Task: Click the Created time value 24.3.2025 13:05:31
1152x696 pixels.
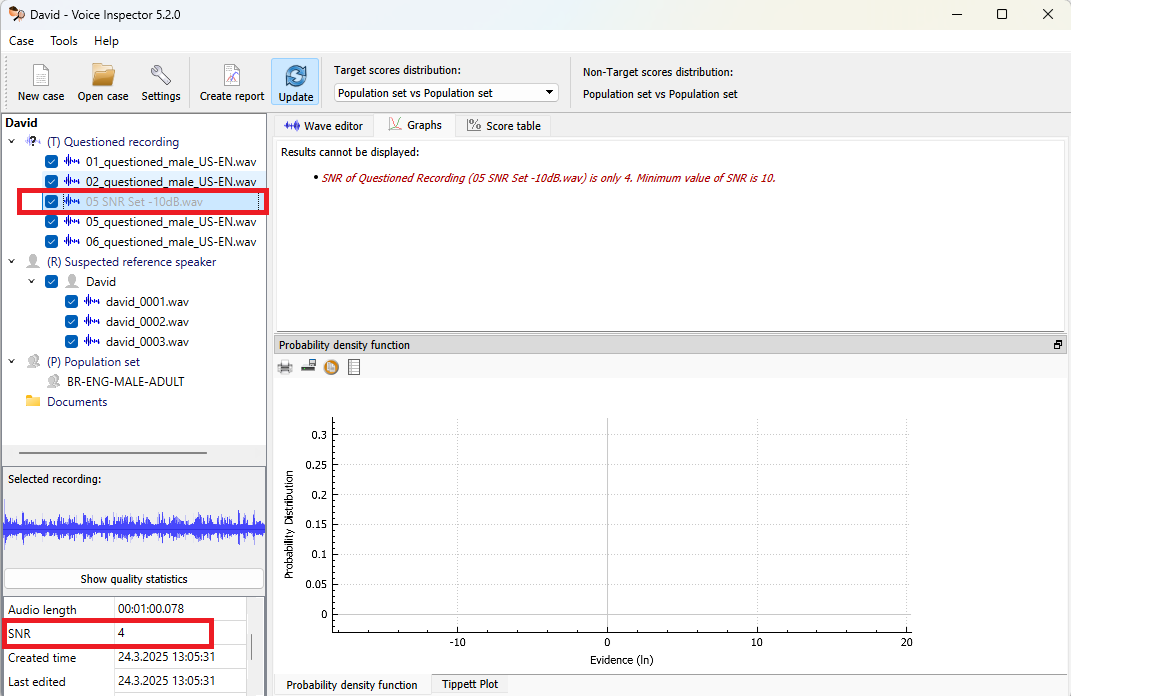Action: click(x=166, y=657)
